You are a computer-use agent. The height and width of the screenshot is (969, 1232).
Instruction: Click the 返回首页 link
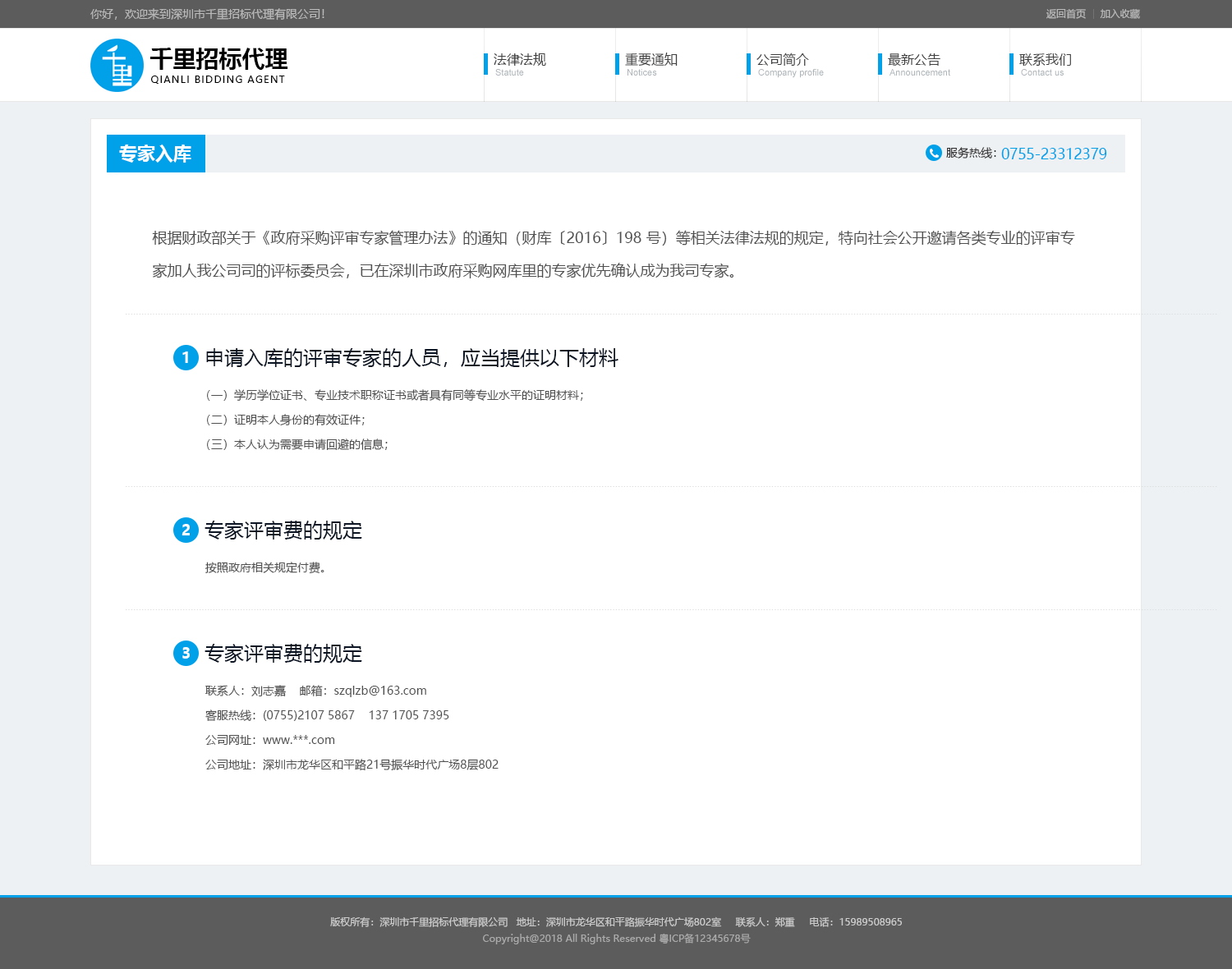click(1065, 13)
